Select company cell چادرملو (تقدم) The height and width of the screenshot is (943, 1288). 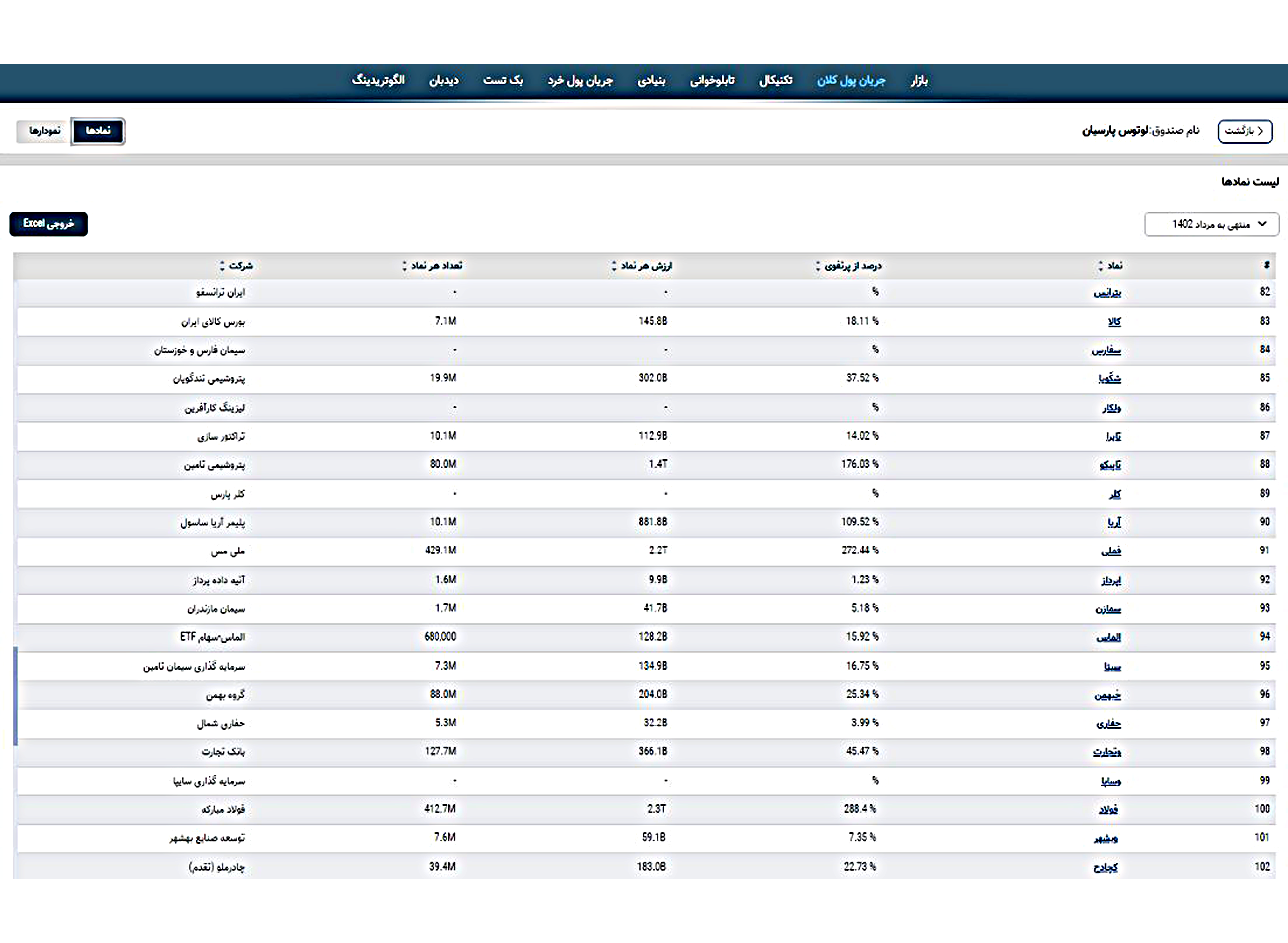(217, 867)
